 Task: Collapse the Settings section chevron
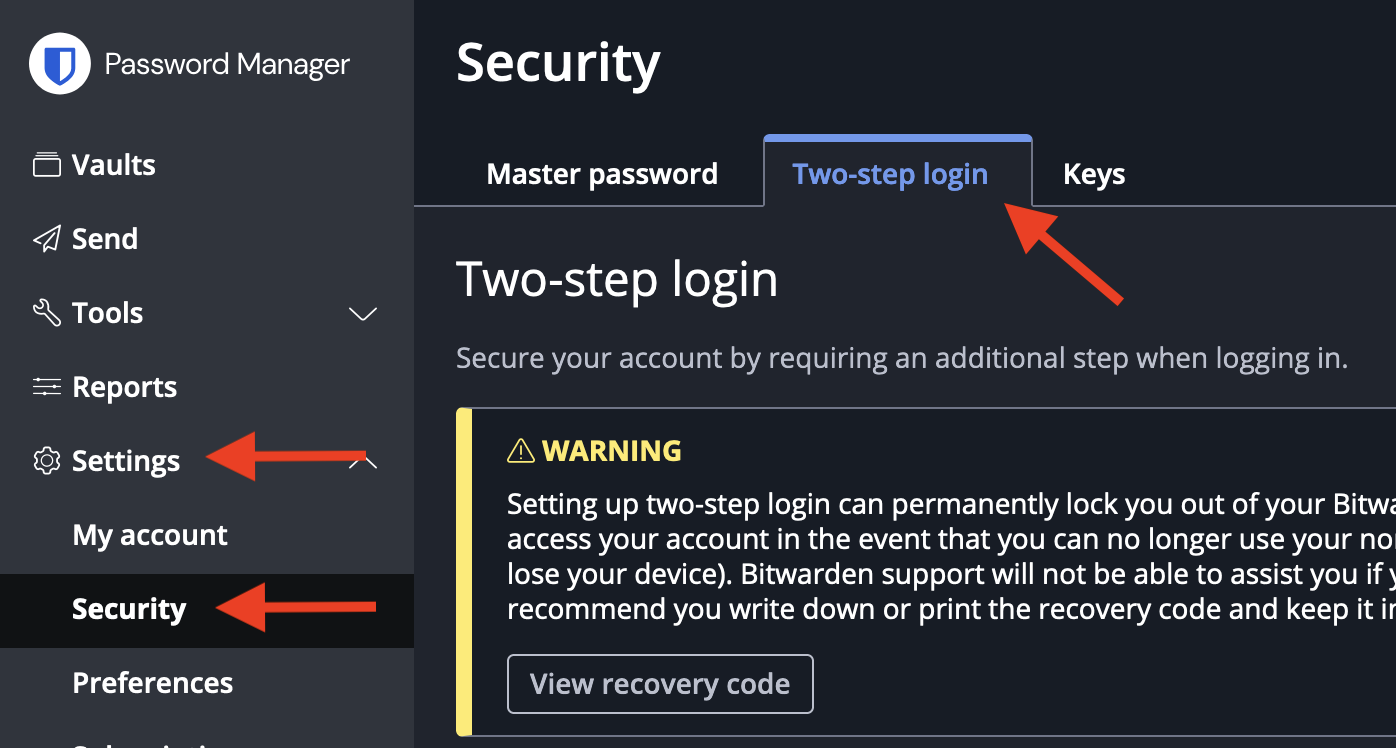coord(362,460)
